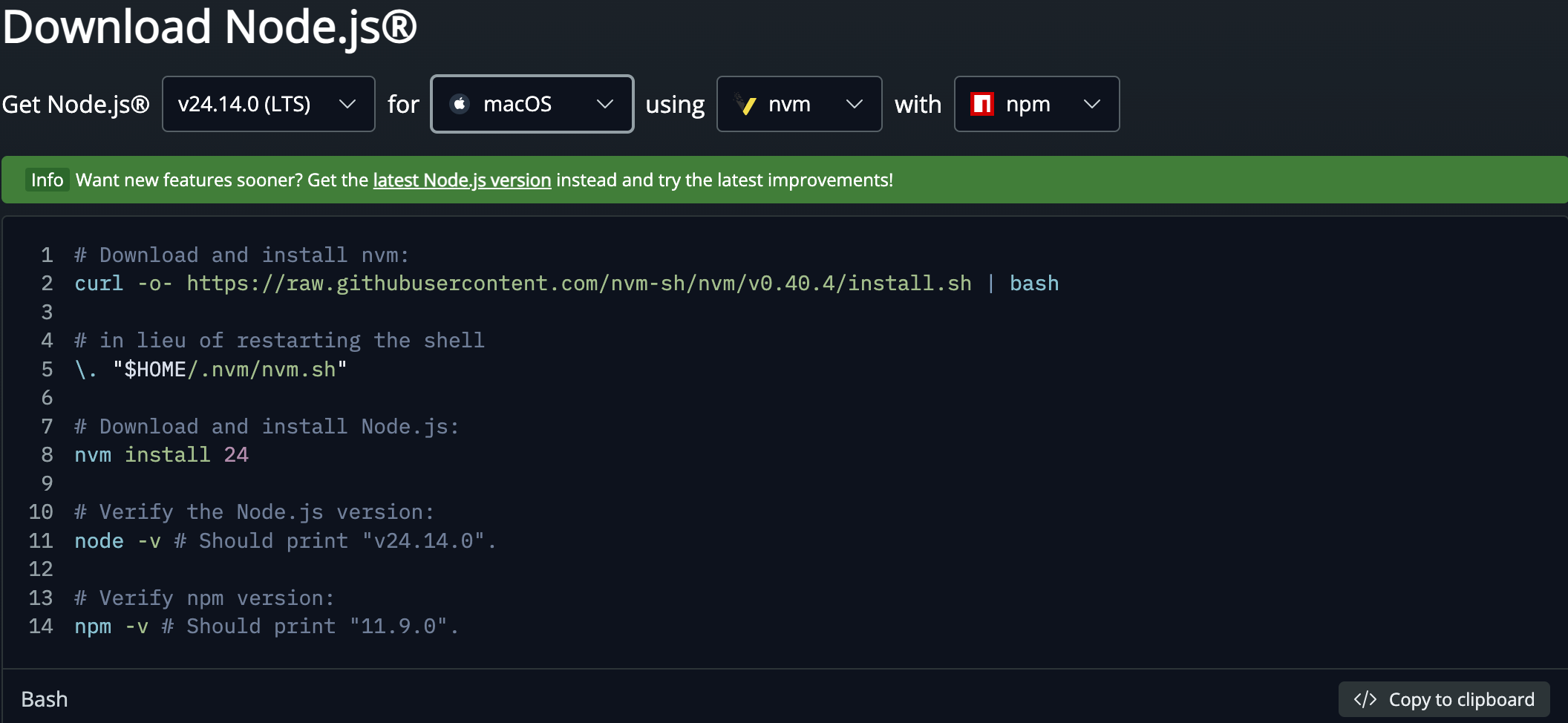
Task: Click the githubusercontent URL in the code
Action: coord(578,284)
